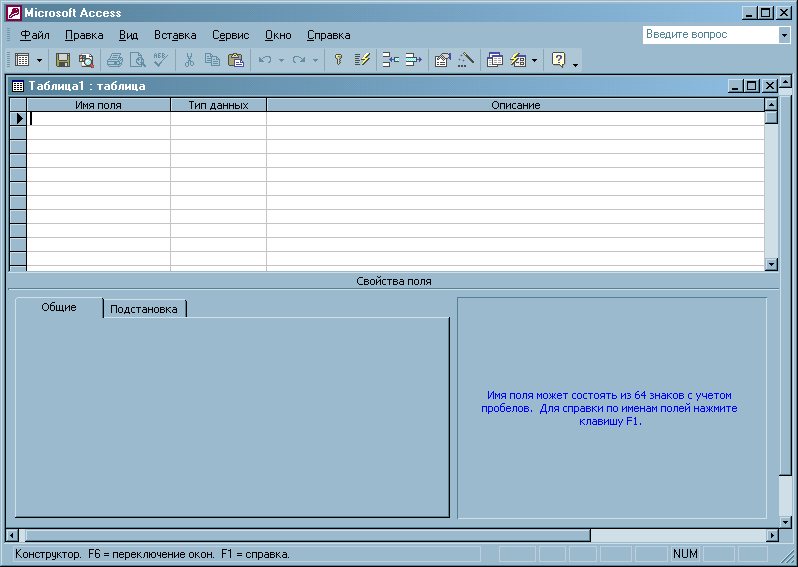Click the NUM status bar indicator
This screenshot has width=798, height=567.
pyautogui.click(x=685, y=554)
